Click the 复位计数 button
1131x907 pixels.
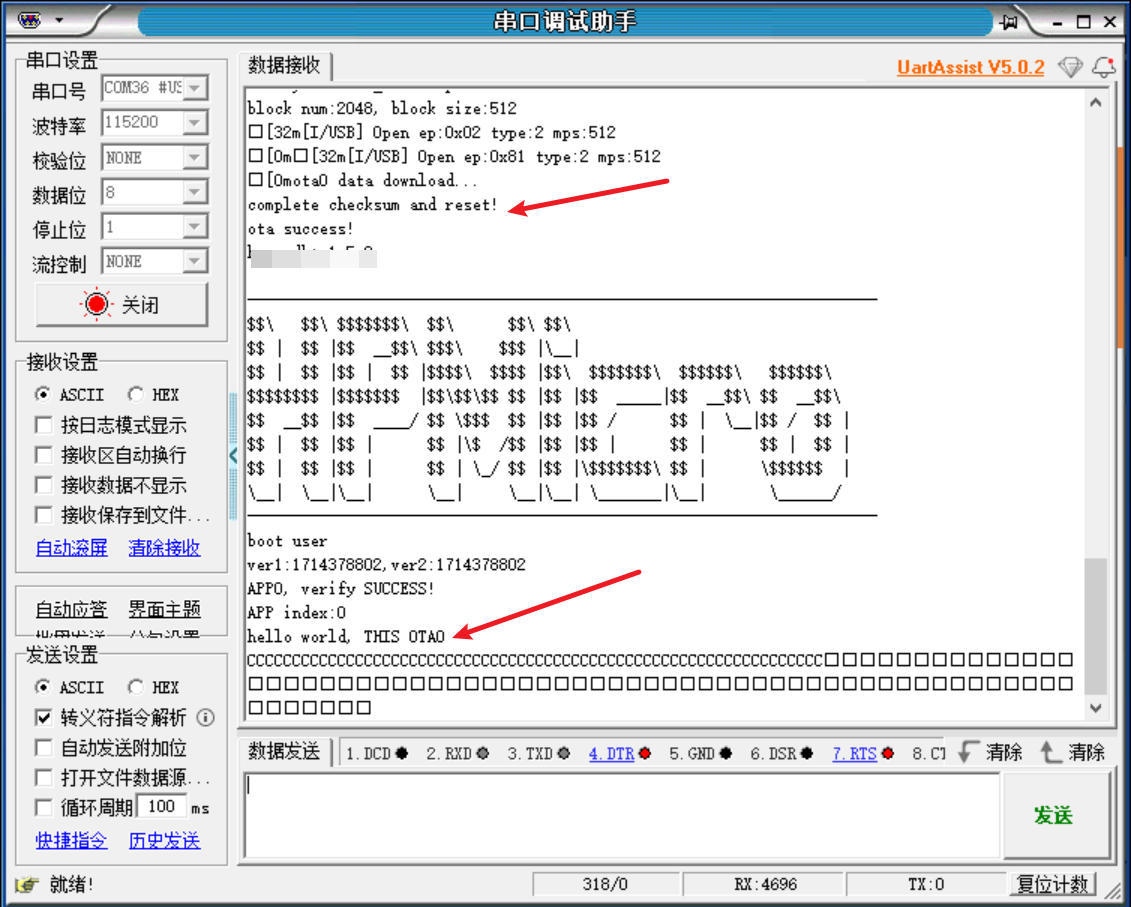pos(1052,885)
